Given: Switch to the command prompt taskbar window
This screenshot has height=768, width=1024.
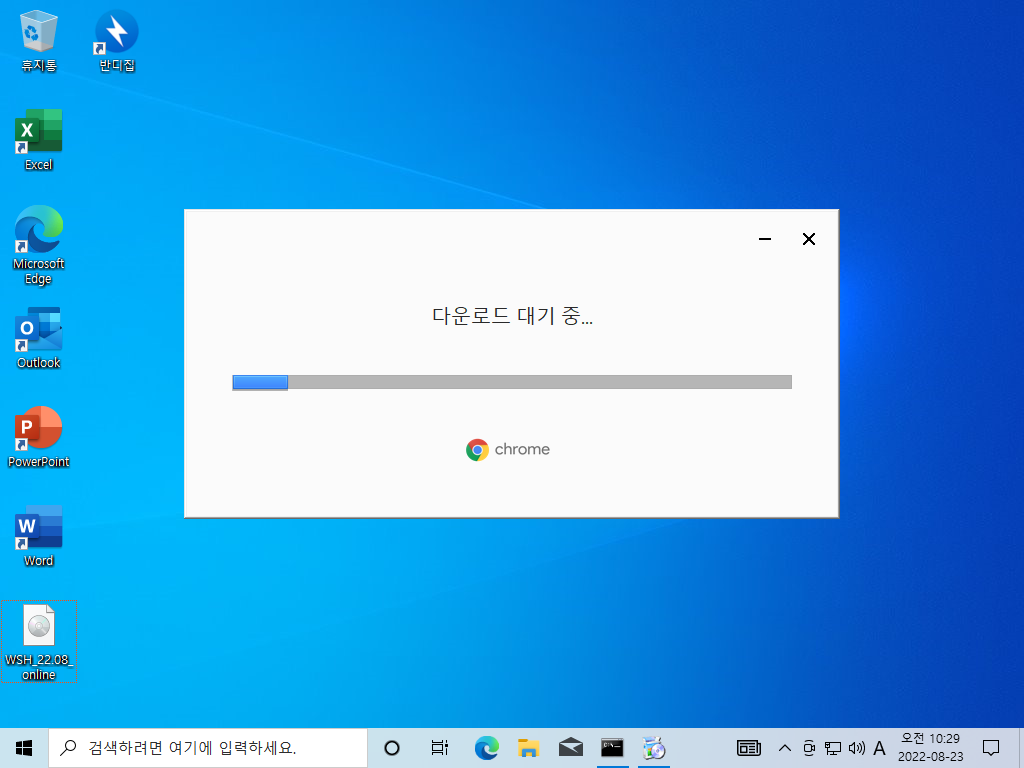Looking at the screenshot, I should [613, 748].
